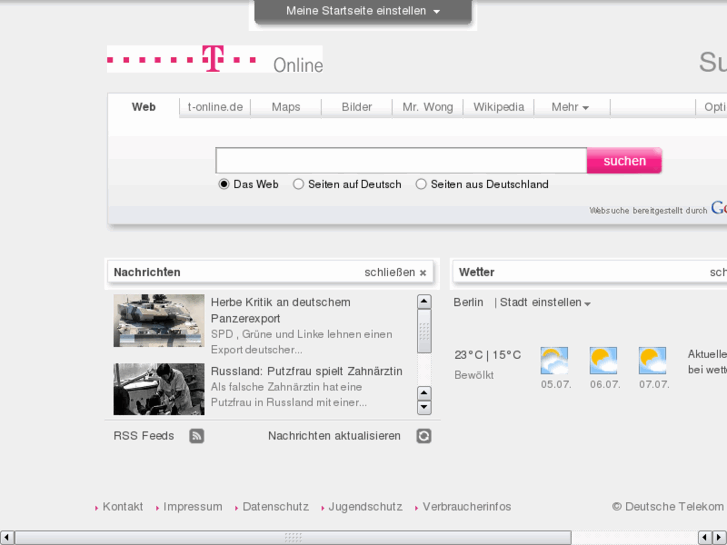The height and width of the screenshot is (545, 727).
Task: Select the Seiten aus Deutschland radio option
Action: 421,184
